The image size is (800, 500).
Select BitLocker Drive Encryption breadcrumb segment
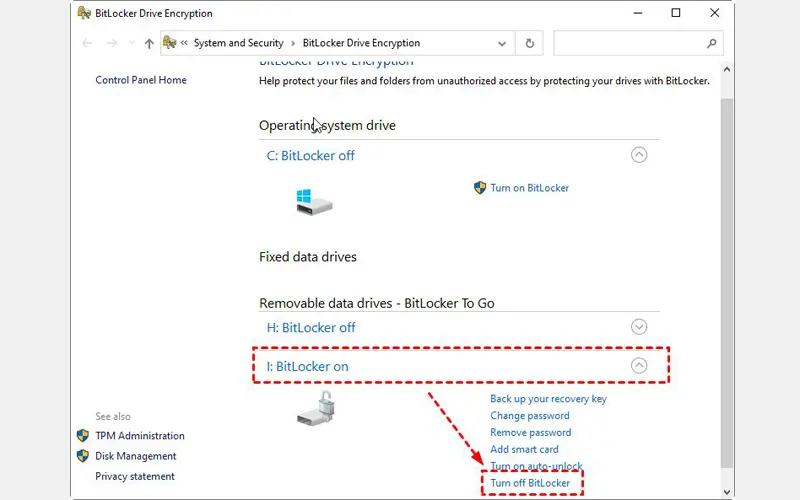361,43
